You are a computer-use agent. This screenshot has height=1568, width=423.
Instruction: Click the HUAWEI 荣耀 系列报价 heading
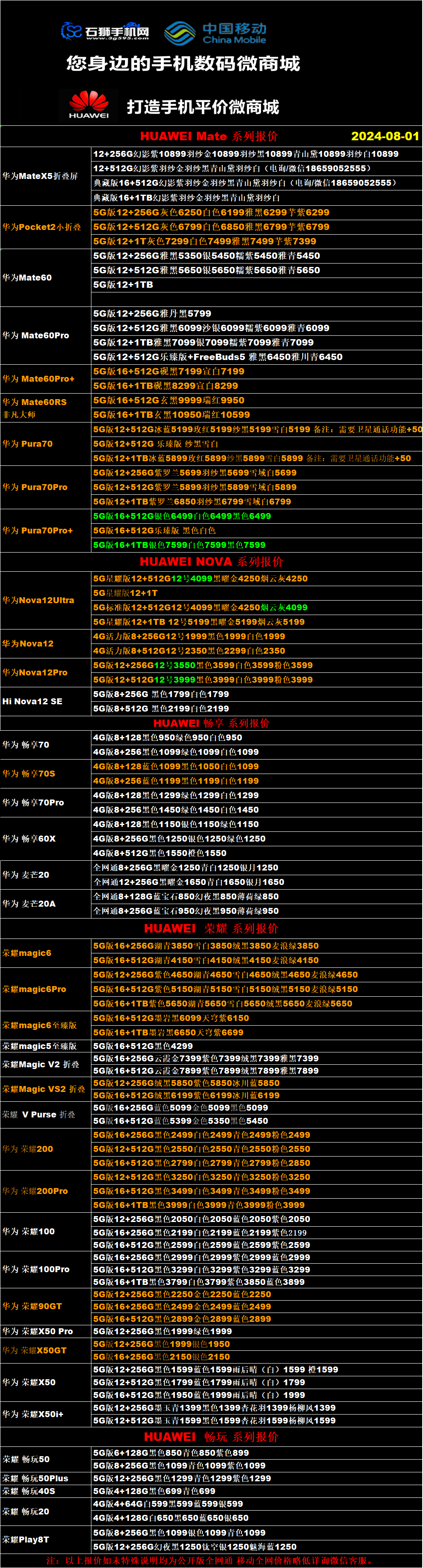pos(211,928)
